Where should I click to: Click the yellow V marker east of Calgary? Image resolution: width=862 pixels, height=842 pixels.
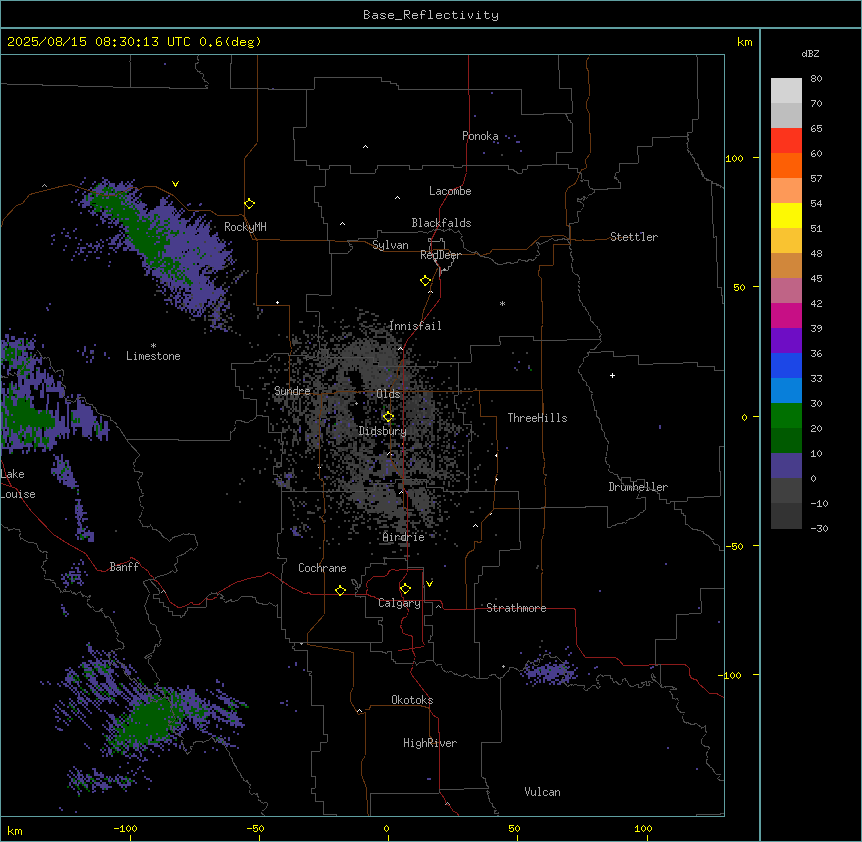click(x=429, y=584)
